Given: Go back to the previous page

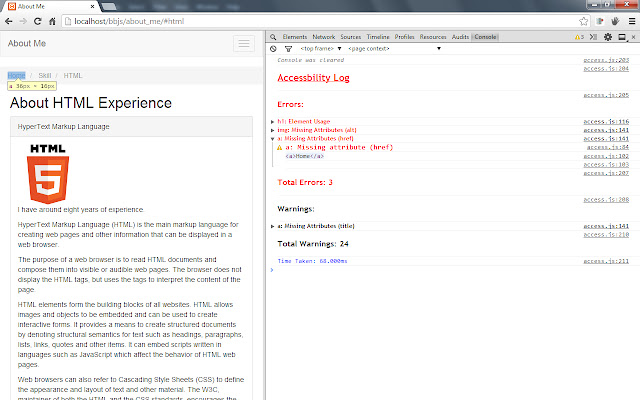Looking at the screenshot, I should pos(9,21).
